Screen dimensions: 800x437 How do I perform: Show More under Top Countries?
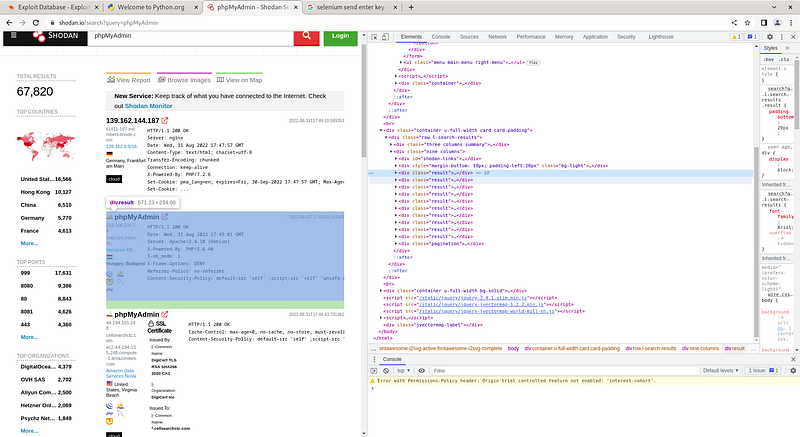pyautogui.click(x=29, y=243)
